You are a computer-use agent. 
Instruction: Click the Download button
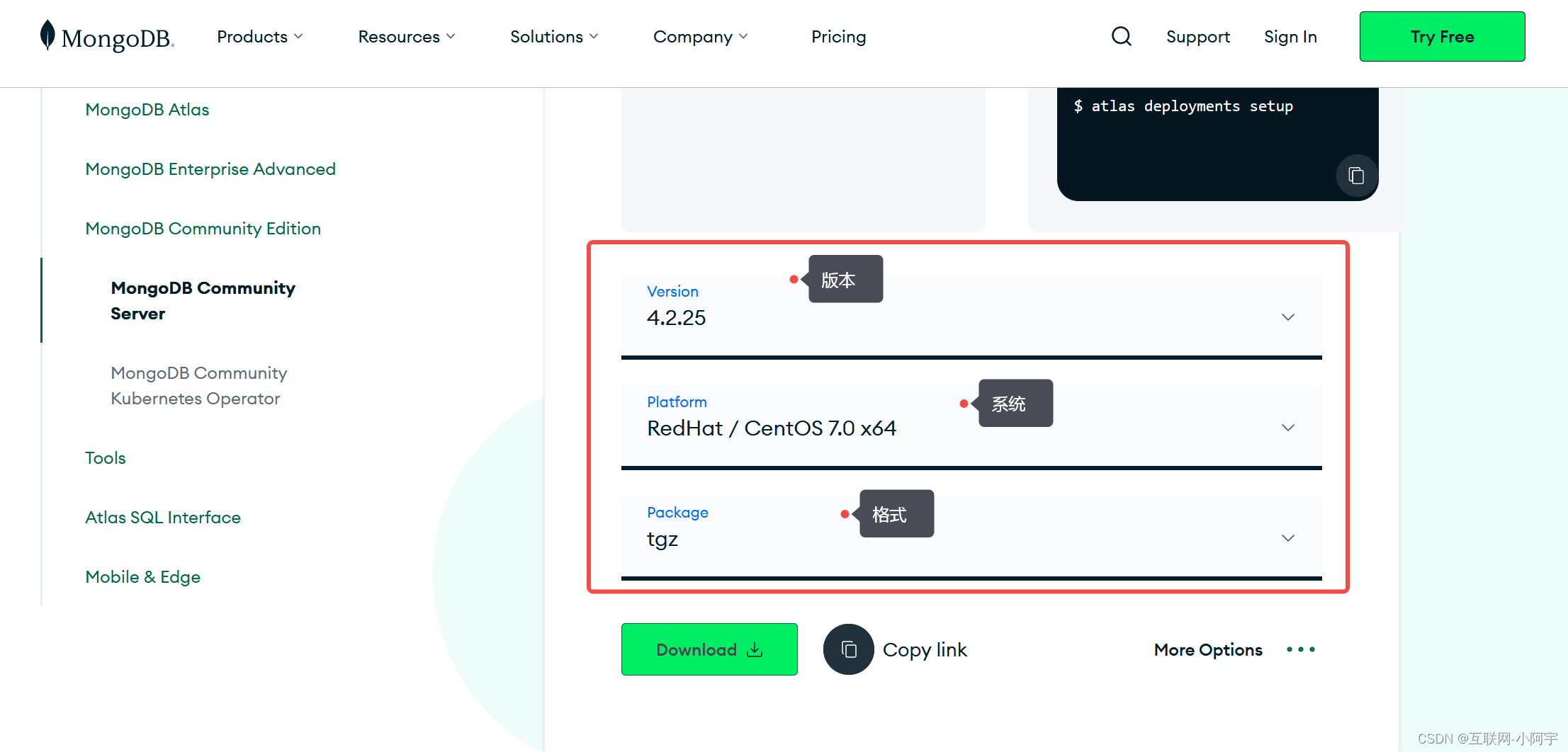click(x=709, y=649)
